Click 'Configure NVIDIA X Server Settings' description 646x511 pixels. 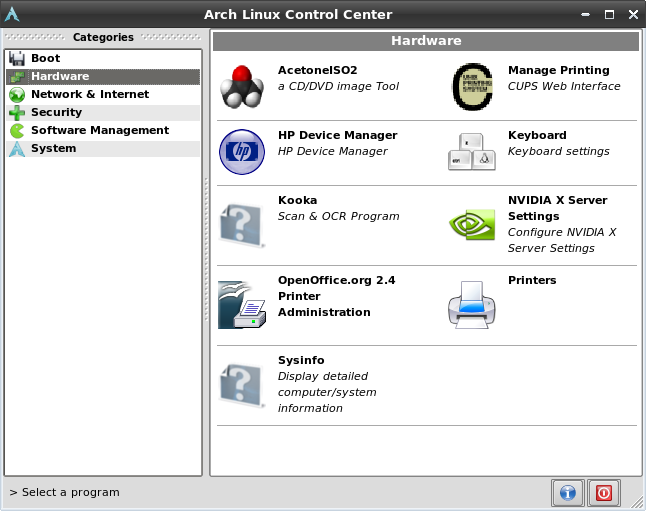(562, 240)
